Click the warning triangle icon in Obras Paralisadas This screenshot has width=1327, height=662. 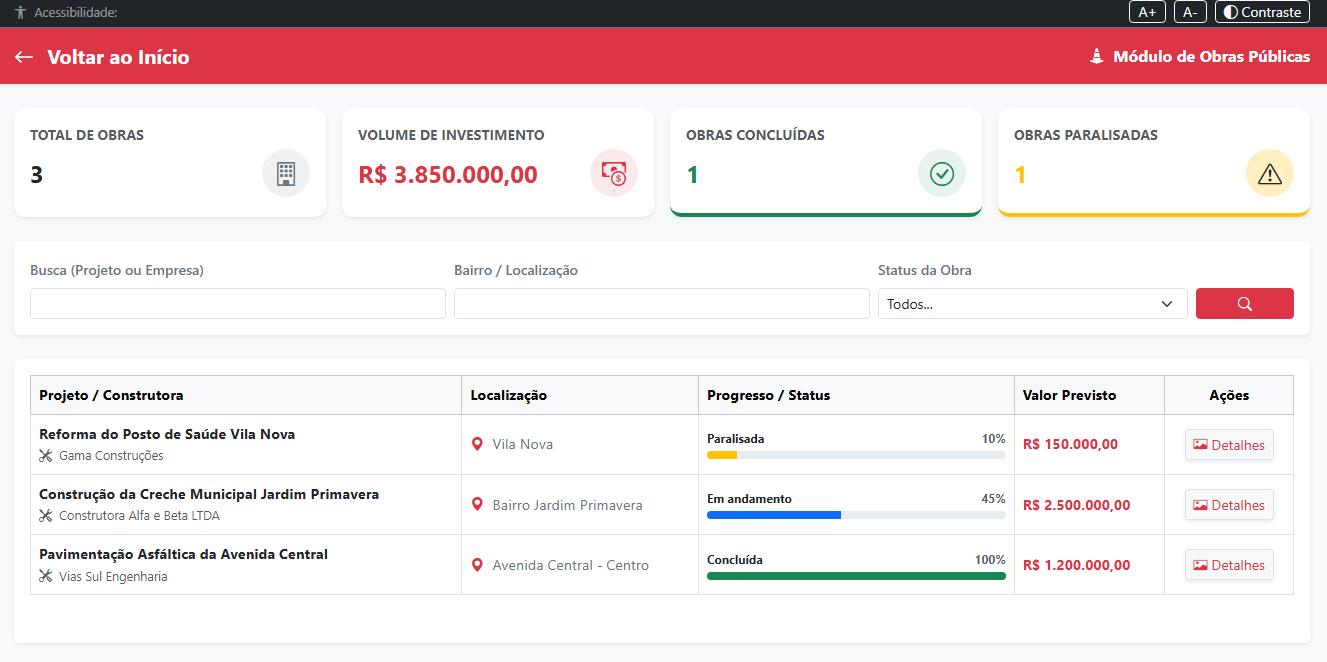click(1270, 174)
